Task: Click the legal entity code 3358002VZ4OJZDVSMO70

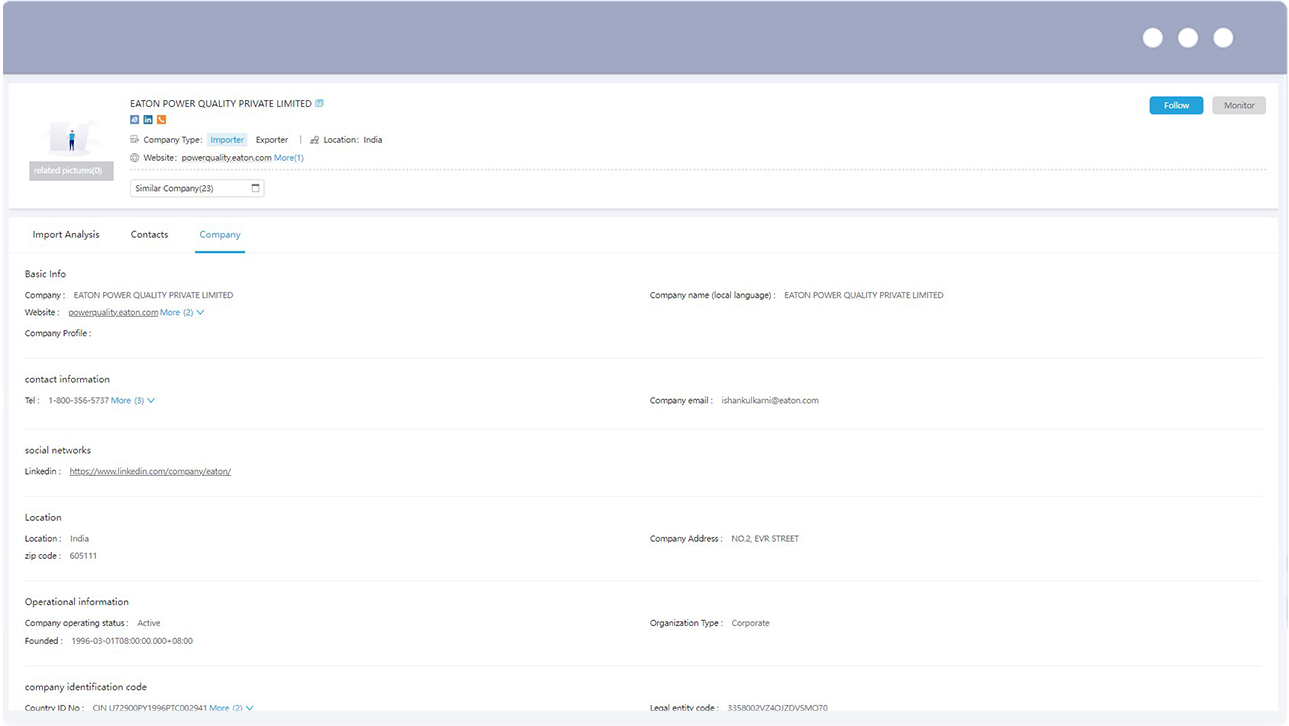Action: coord(777,708)
